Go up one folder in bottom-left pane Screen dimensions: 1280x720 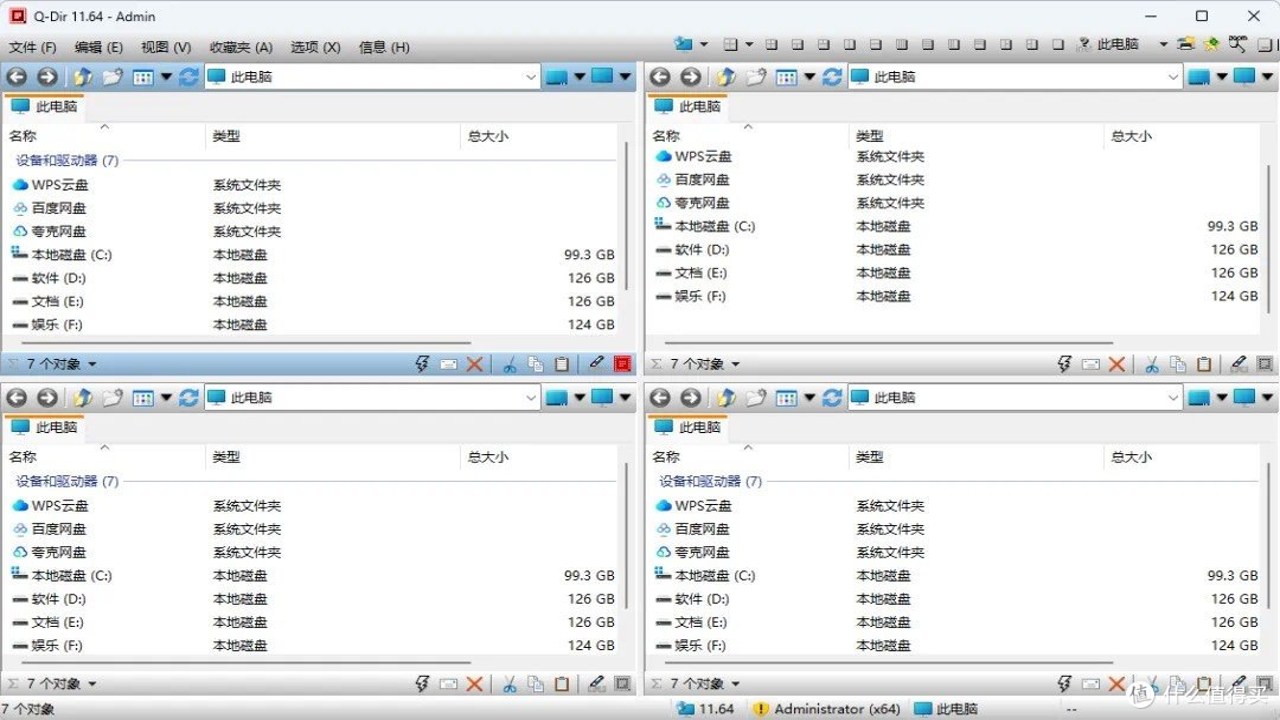click(82, 398)
